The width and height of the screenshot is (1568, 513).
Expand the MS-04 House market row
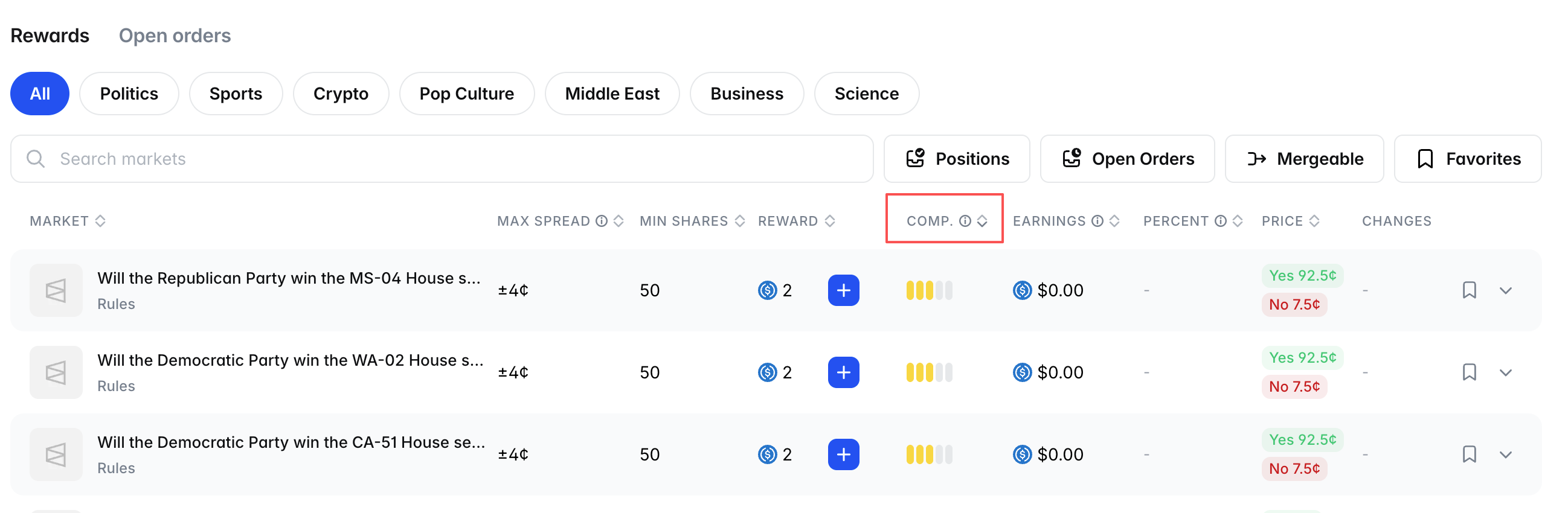click(x=1505, y=291)
